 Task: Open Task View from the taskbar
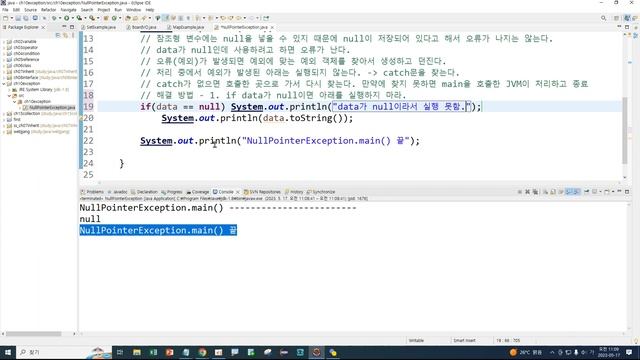(120, 352)
